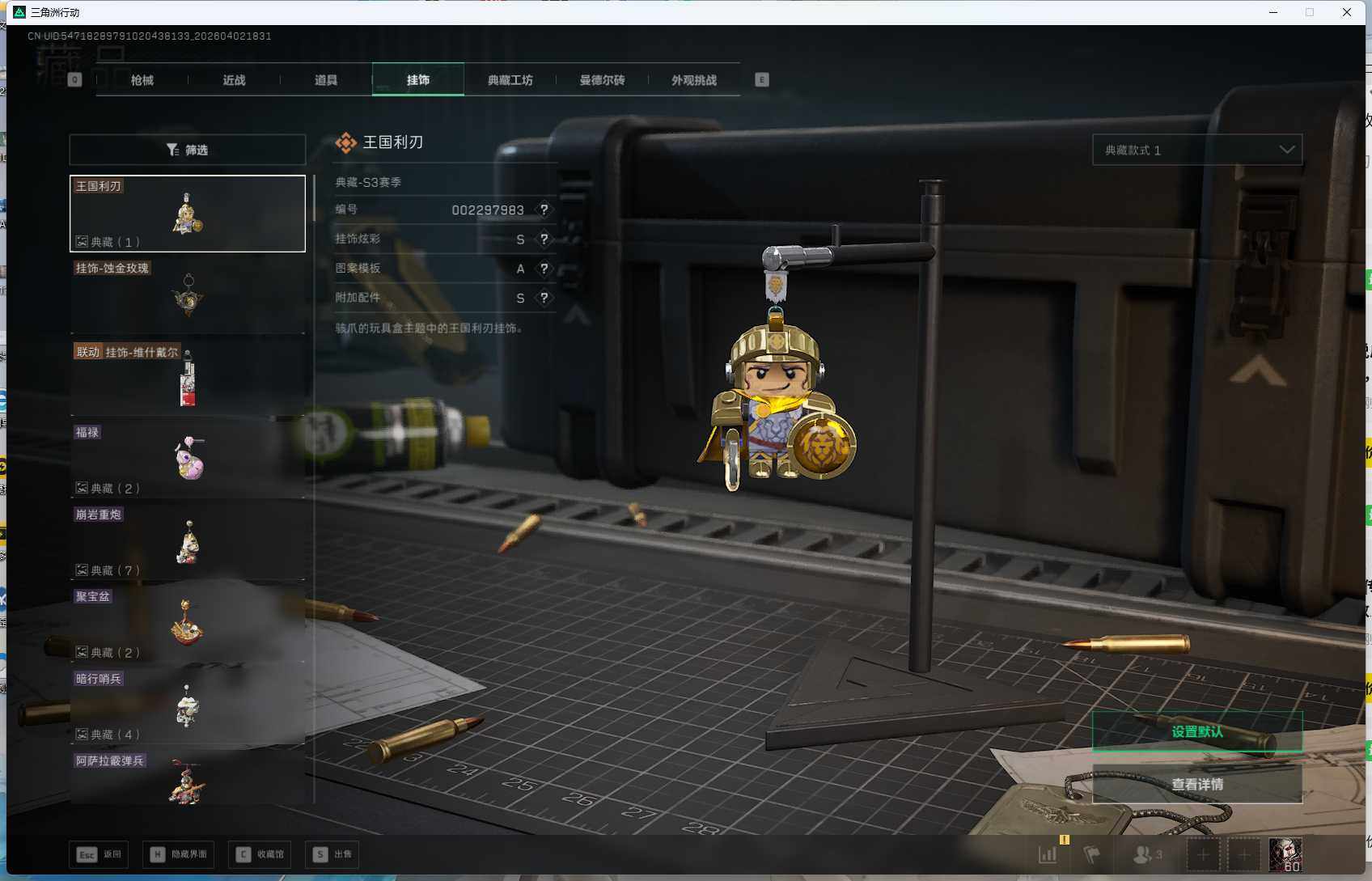Minimize the 三角洲行动 window

(x=1273, y=12)
